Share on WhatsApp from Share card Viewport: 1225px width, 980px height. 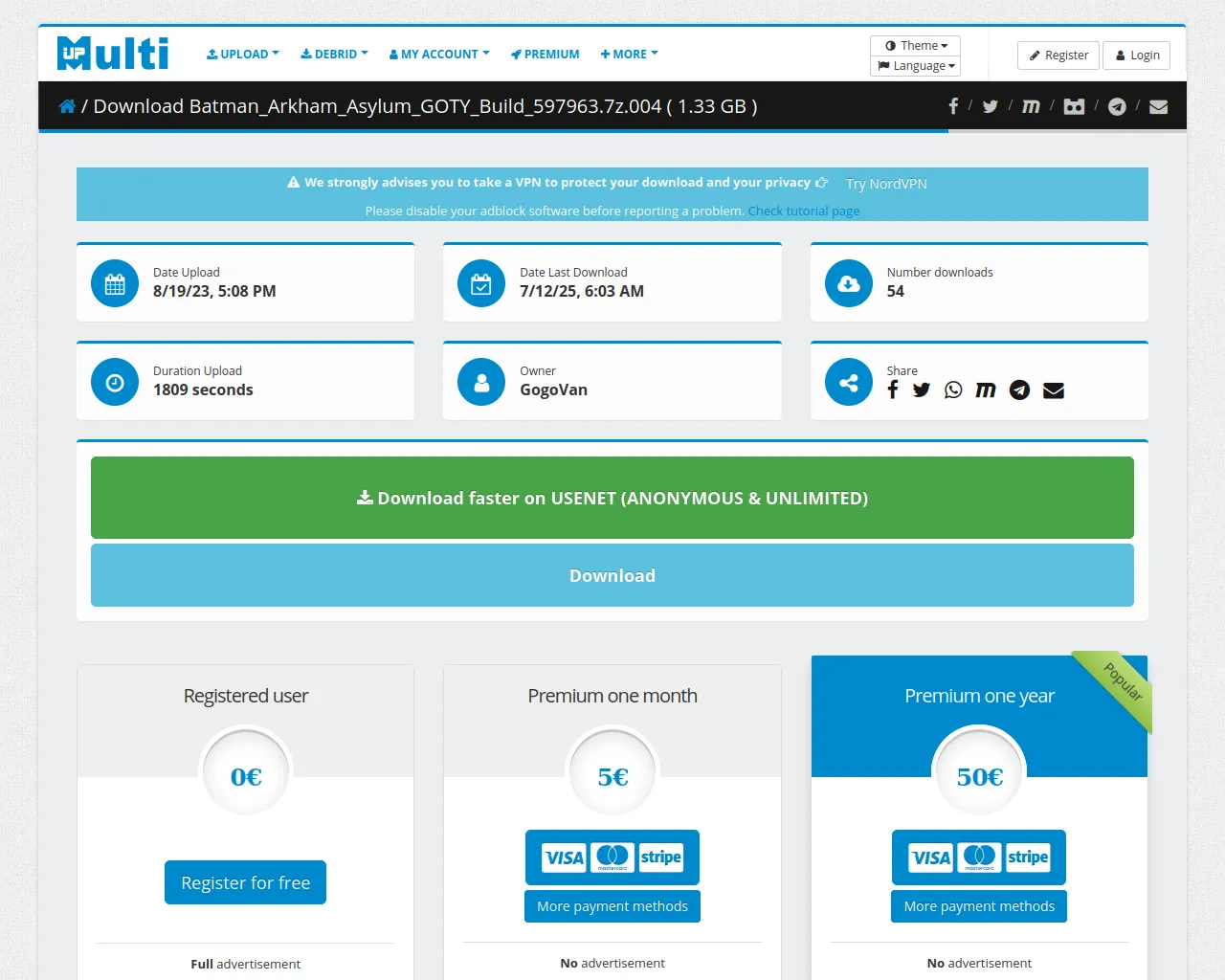point(953,390)
